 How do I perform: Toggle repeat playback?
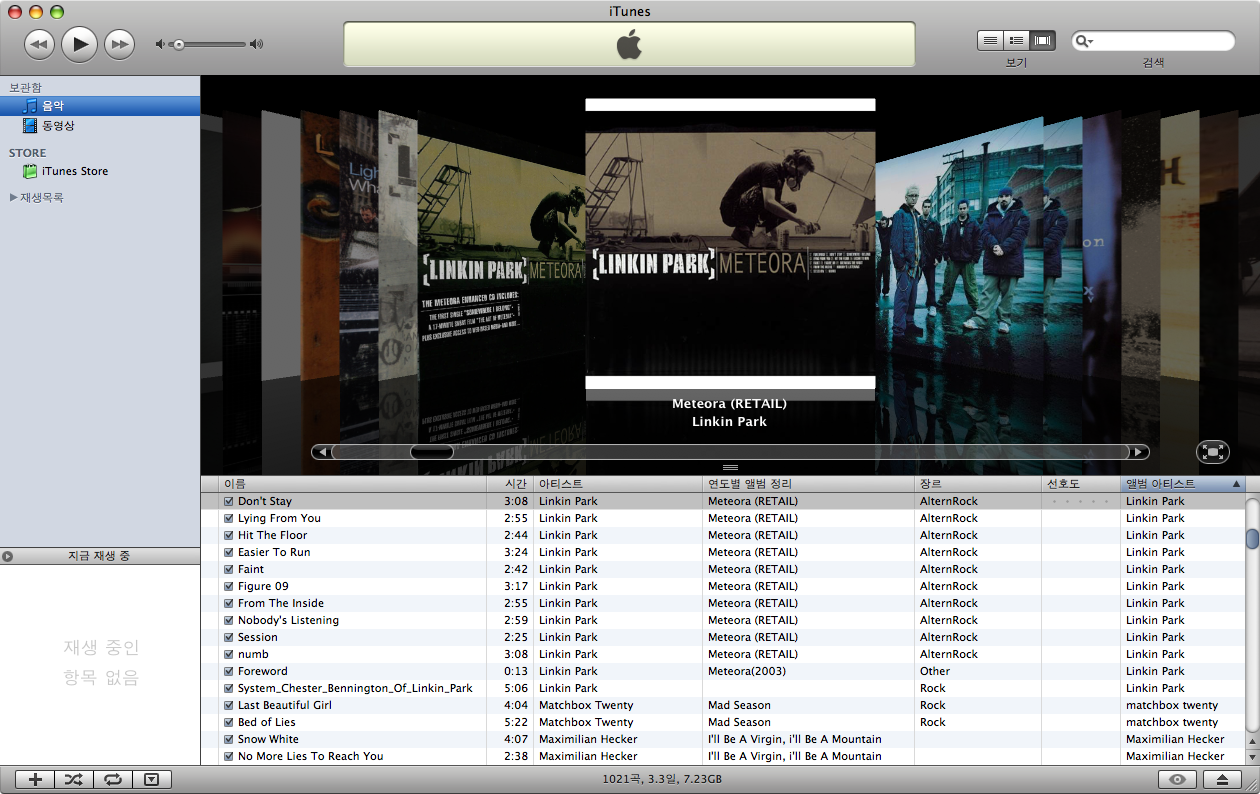[x=113, y=780]
